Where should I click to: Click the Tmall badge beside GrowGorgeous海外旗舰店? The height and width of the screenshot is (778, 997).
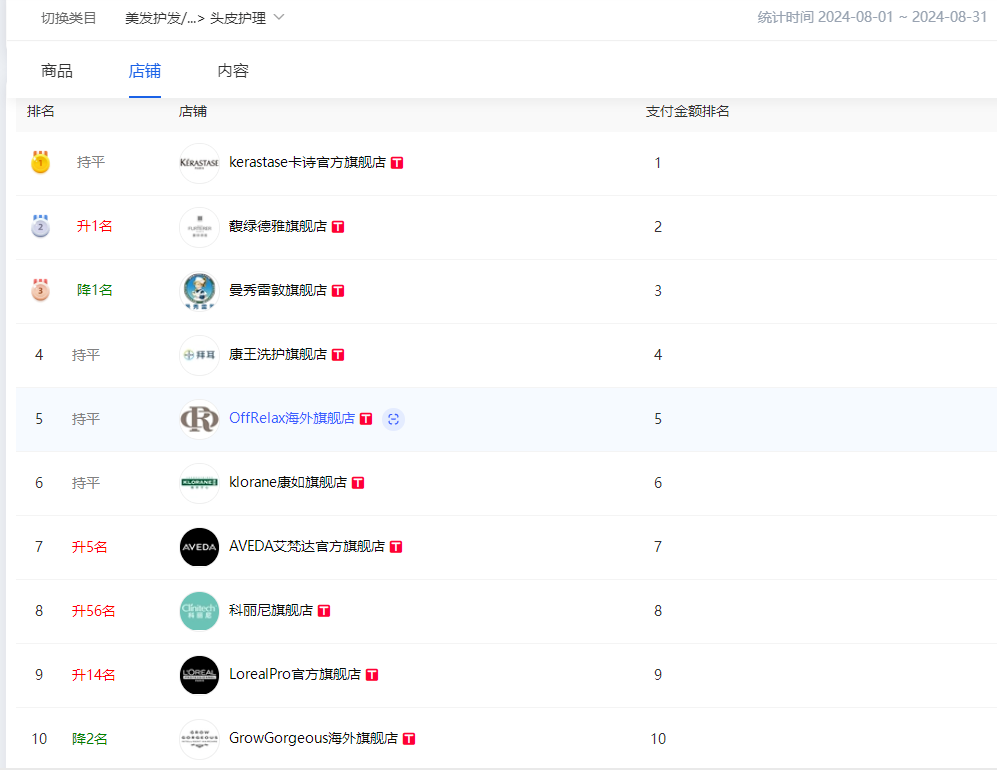coord(409,739)
